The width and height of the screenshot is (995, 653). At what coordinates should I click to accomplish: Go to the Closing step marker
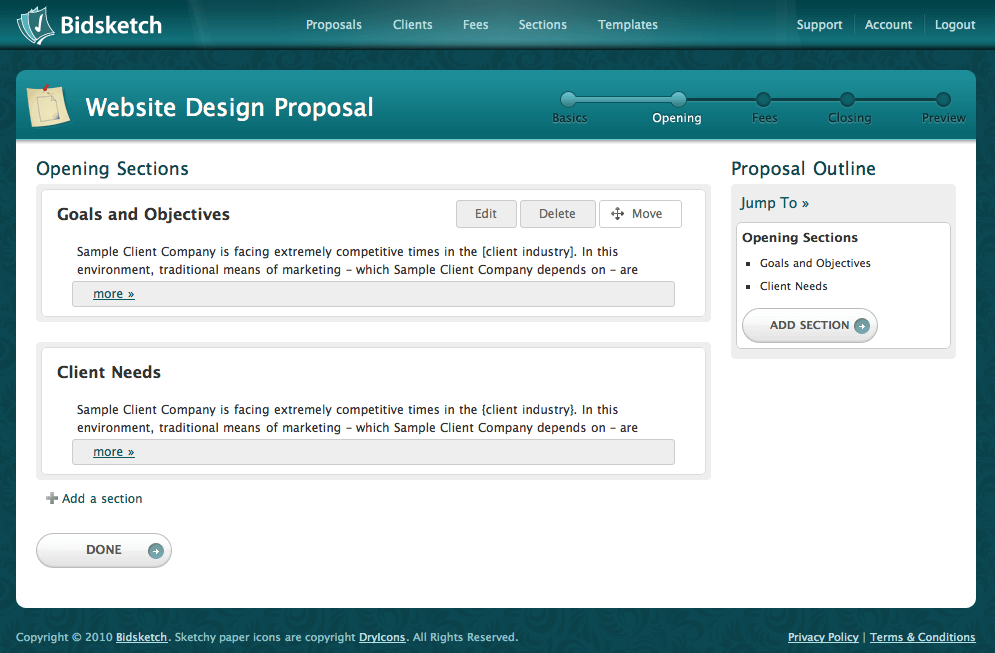click(847, 99)
